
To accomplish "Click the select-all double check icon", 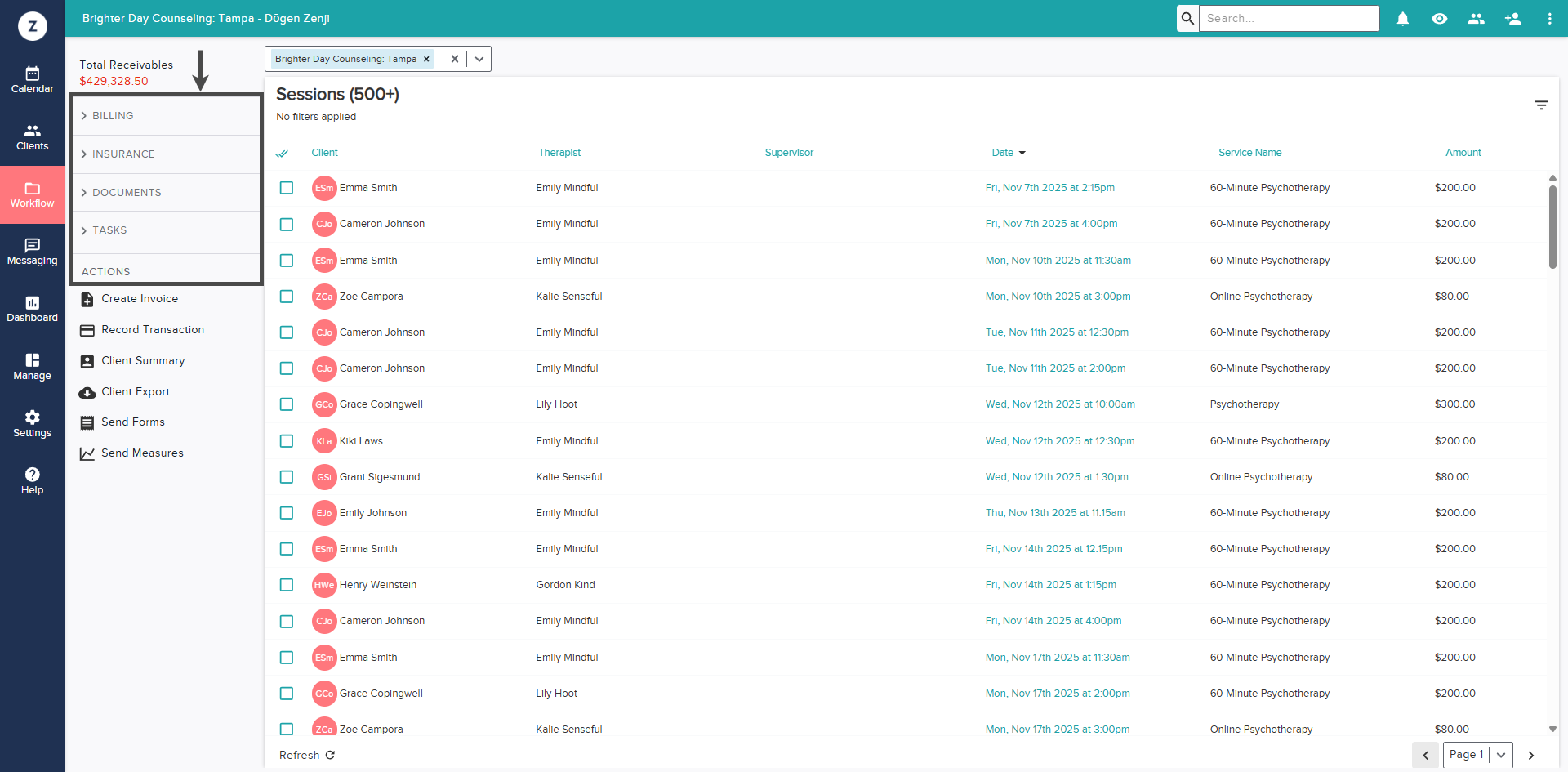I will pos(283,153).
